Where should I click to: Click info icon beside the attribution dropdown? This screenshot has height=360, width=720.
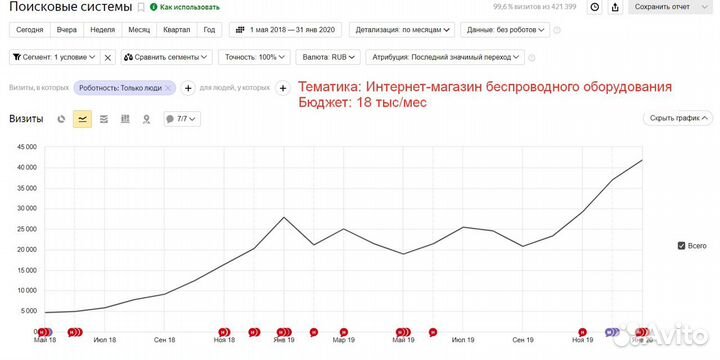pos(532,58)
